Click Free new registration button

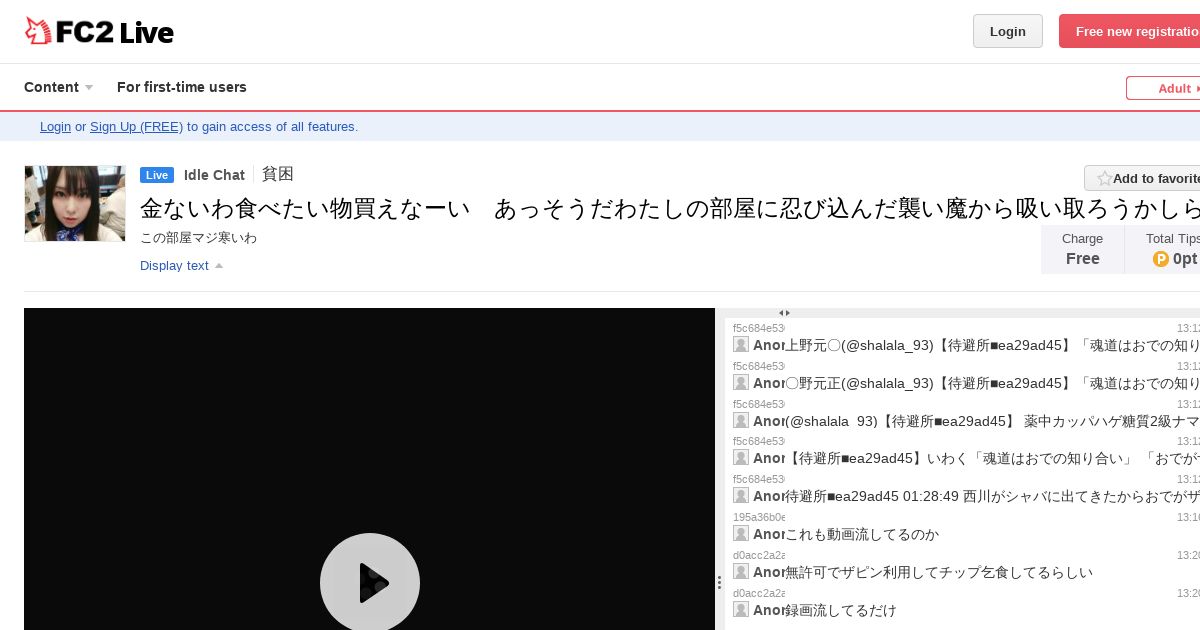1130,31
